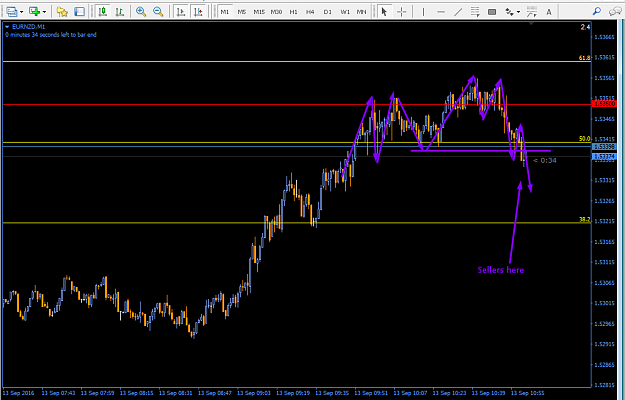Image resolution: width=625 pixels, height=400 pixels.
Task: Select the vertical line drawing tool
Action: (423, 12)
